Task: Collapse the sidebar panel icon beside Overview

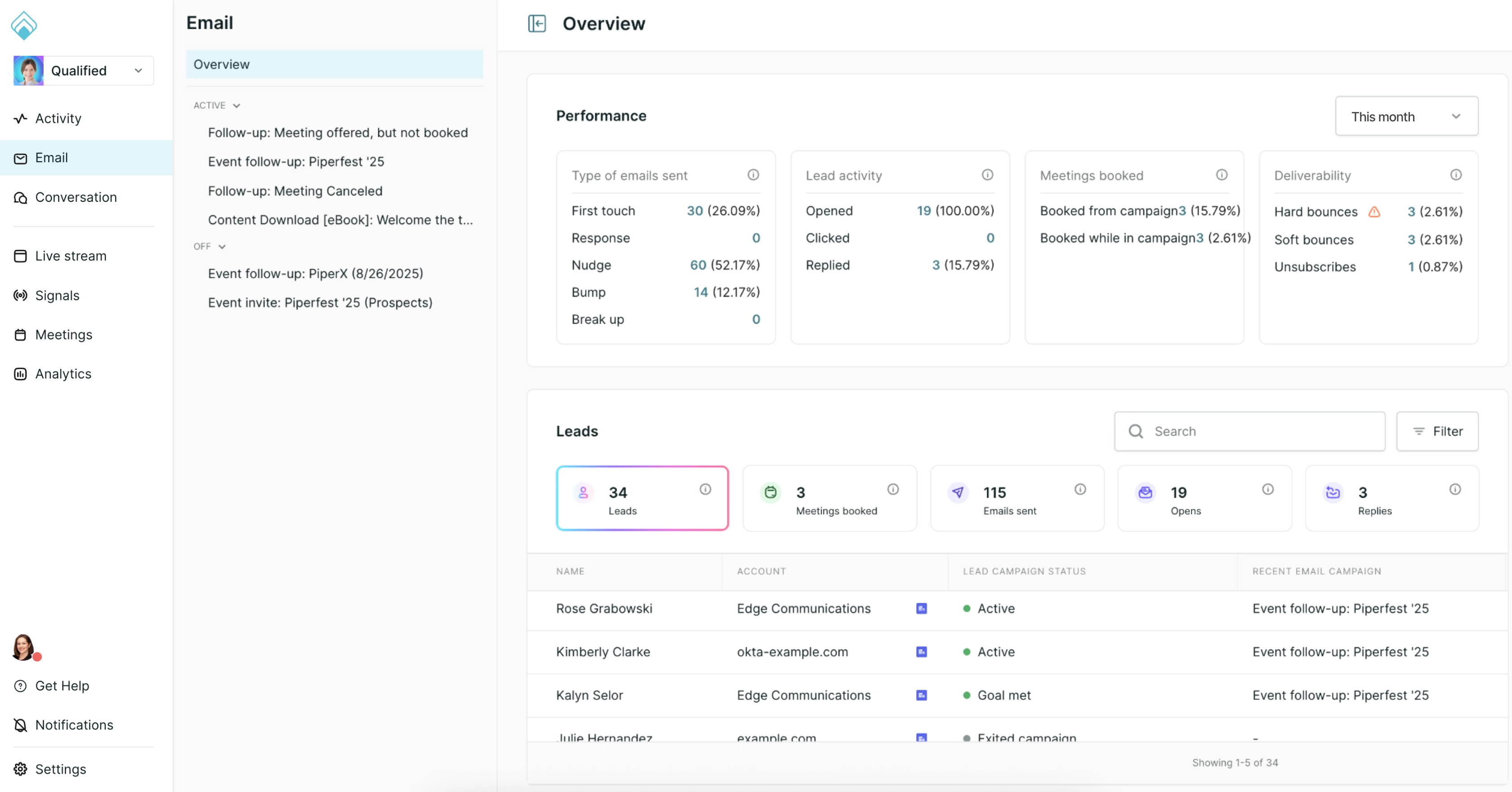Action: click(x=537, y=23)
